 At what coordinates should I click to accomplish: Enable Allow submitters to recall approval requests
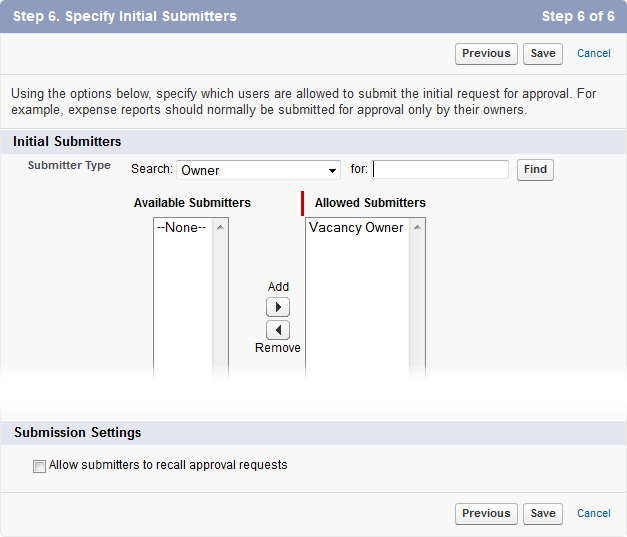pos(39,466)
